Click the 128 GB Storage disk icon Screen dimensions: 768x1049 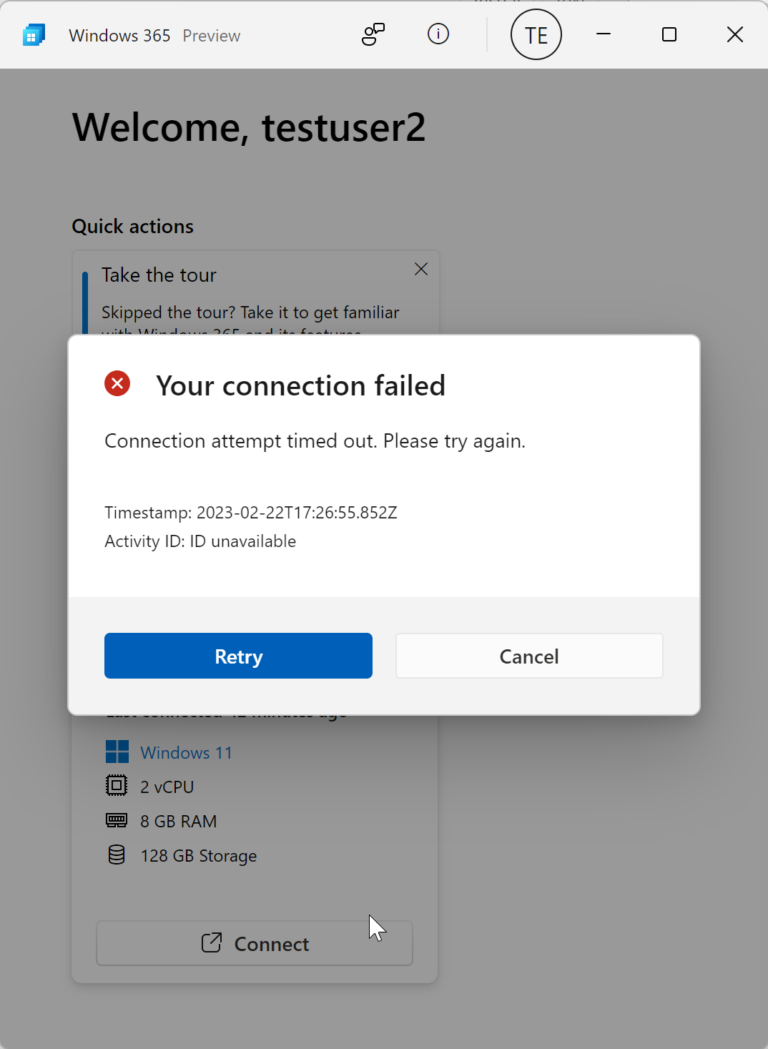(x=116, y=855)
